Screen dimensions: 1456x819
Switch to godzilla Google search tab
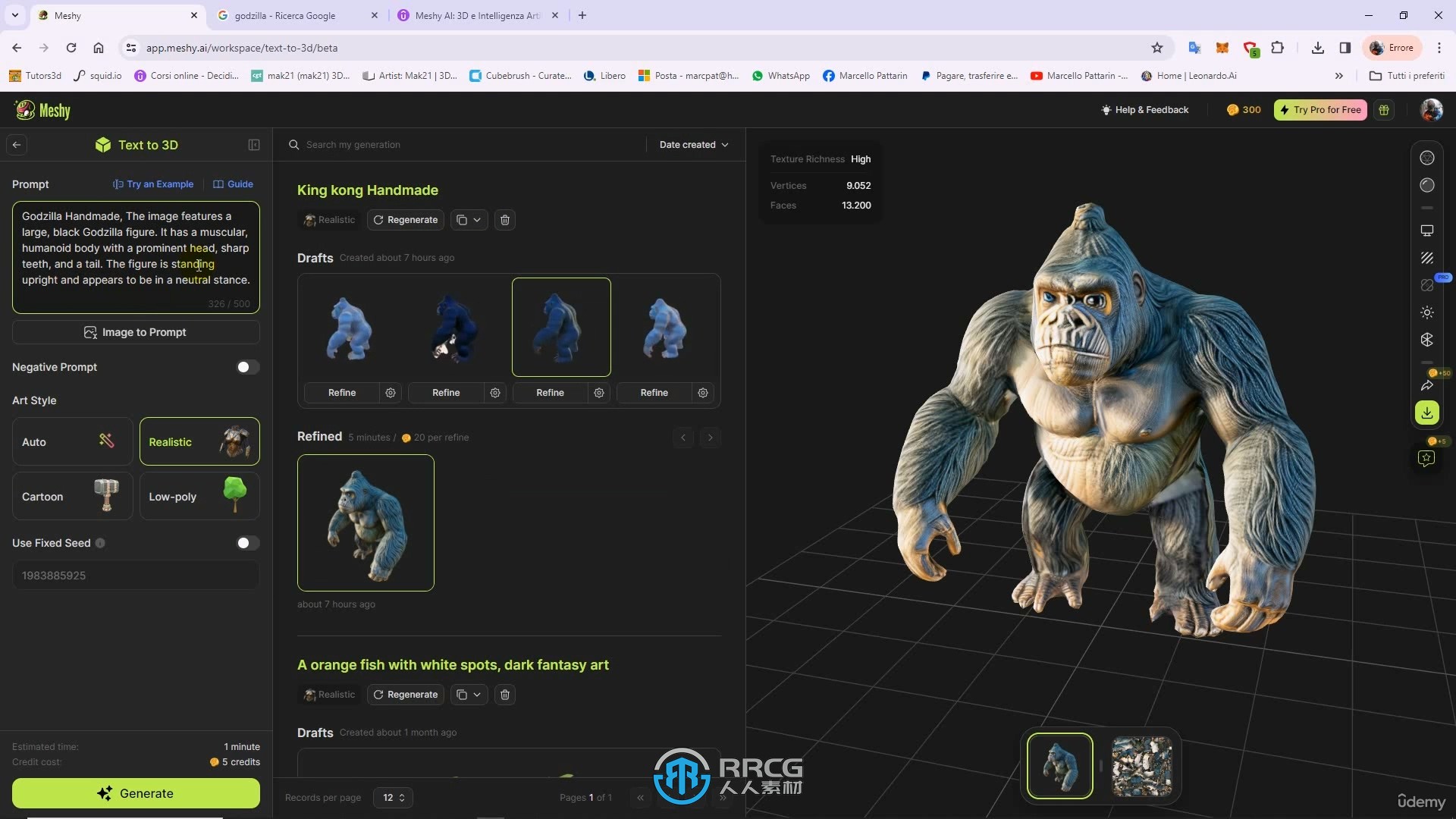point(296,15)
